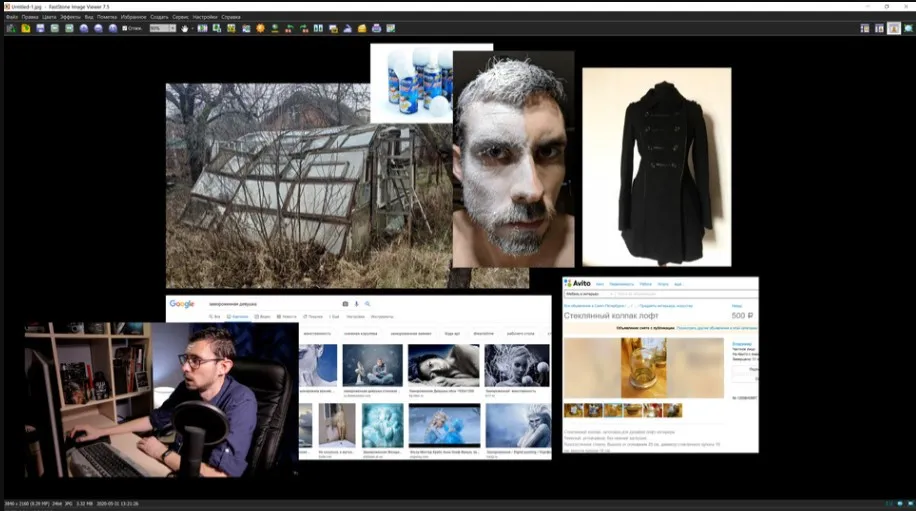Open the compare images icon
Viewport: 916px width, 511px height.
point(318,28)
